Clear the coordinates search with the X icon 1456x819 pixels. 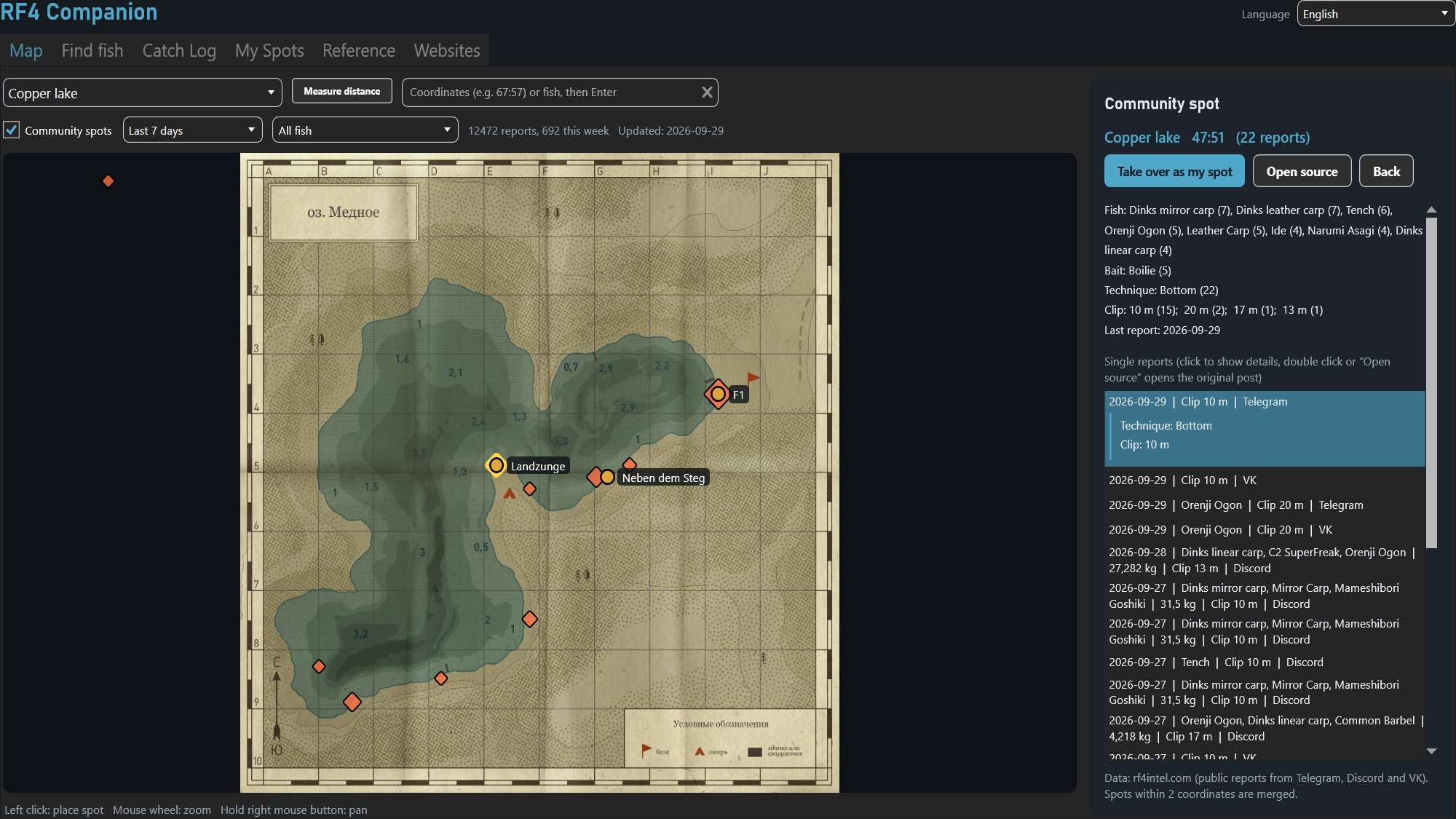706,92
